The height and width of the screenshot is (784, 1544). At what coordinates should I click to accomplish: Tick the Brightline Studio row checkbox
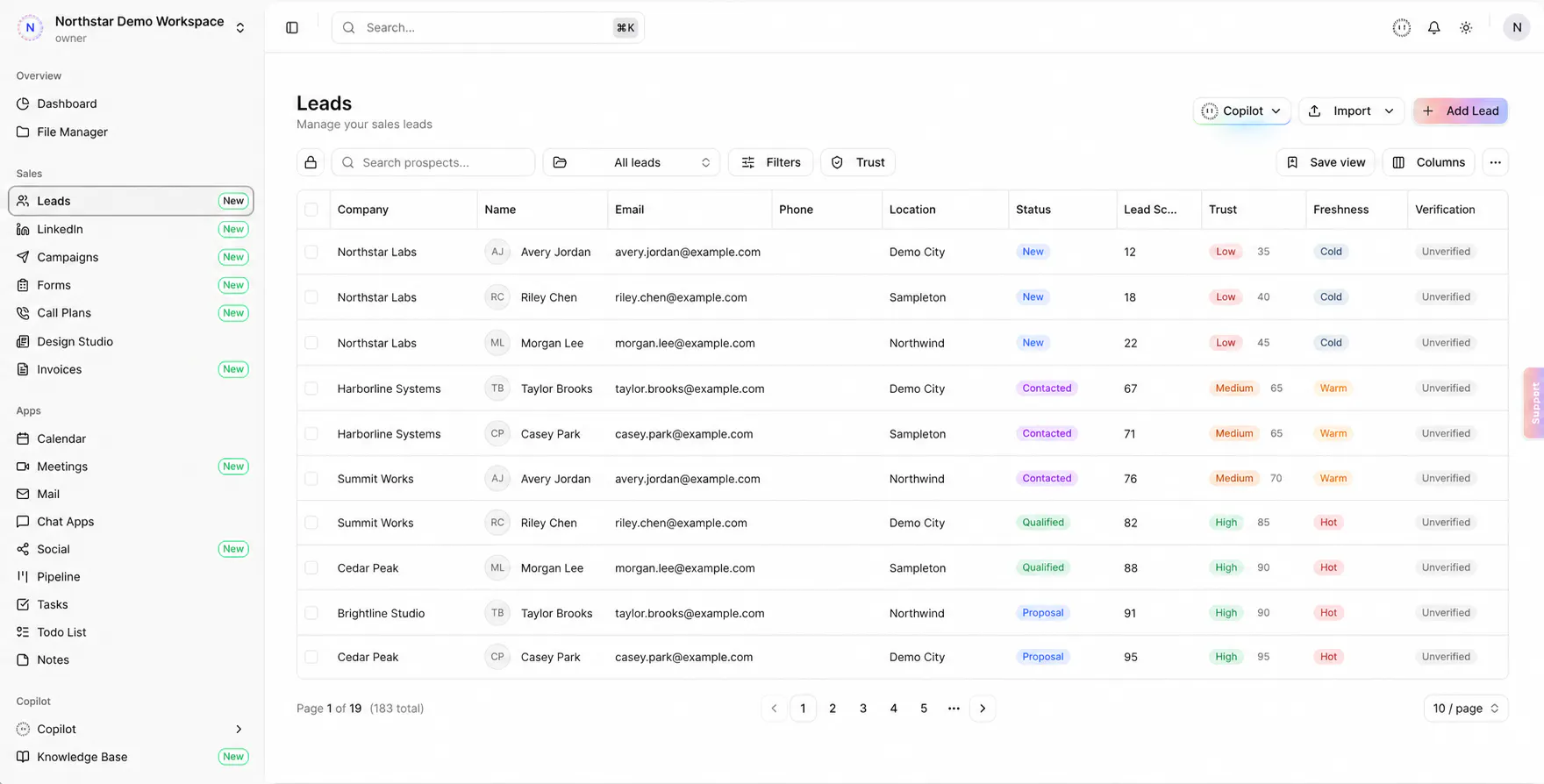click(311, 613)
